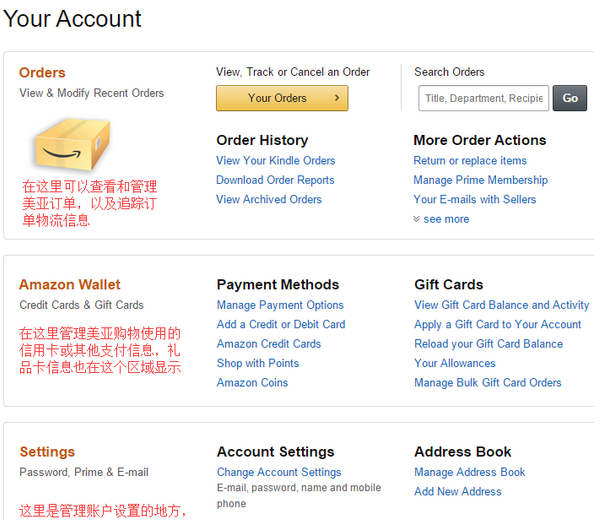Screen dimensions: 605x520
Task: Select Add a Credit or Debit Card
Action: tap(281, 324)
